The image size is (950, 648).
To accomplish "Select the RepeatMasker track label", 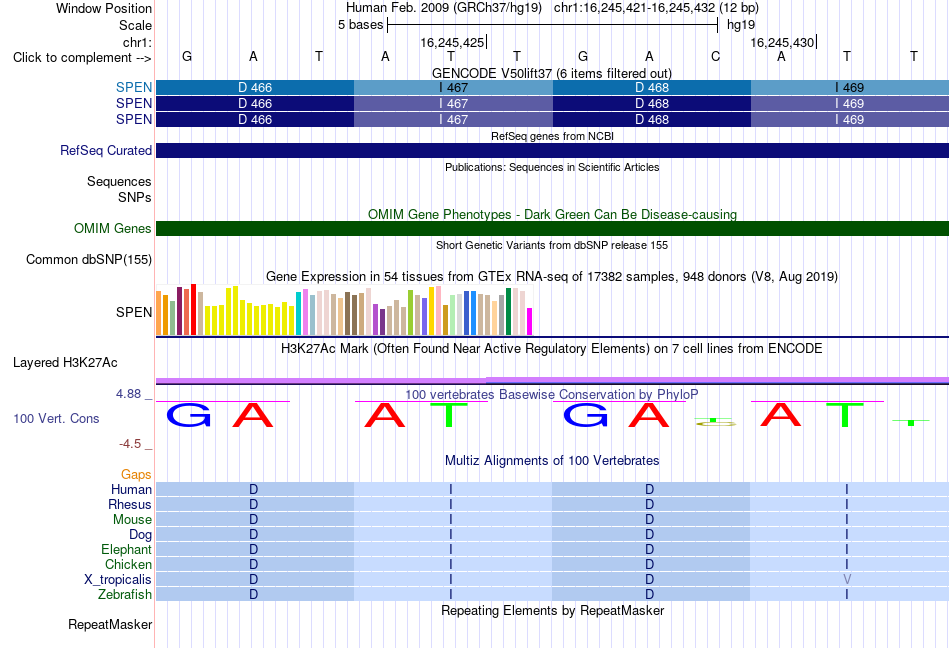I will click(110, 624).
